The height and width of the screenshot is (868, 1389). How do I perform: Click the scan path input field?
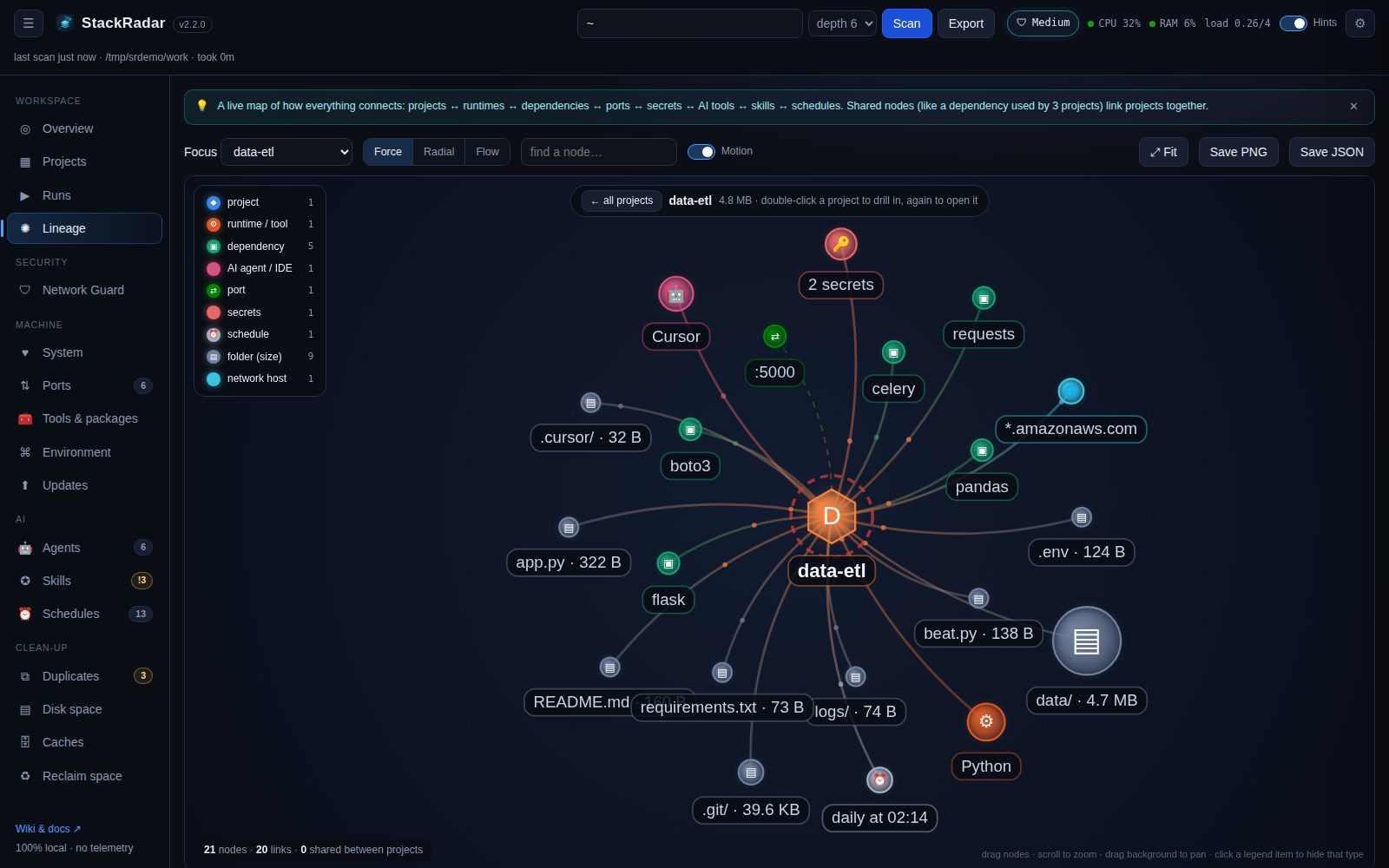689,23
